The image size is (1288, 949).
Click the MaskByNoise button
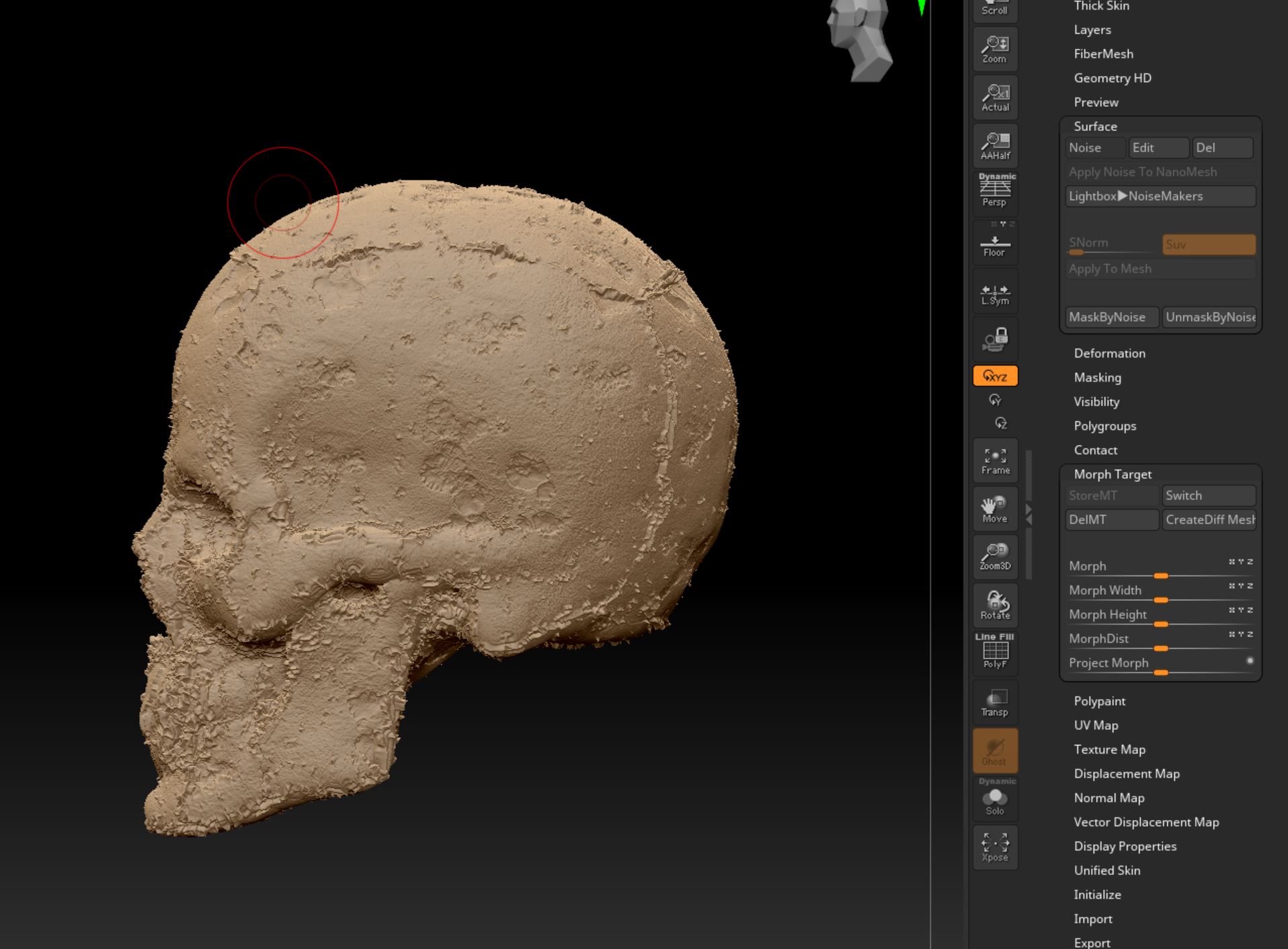1111,317
